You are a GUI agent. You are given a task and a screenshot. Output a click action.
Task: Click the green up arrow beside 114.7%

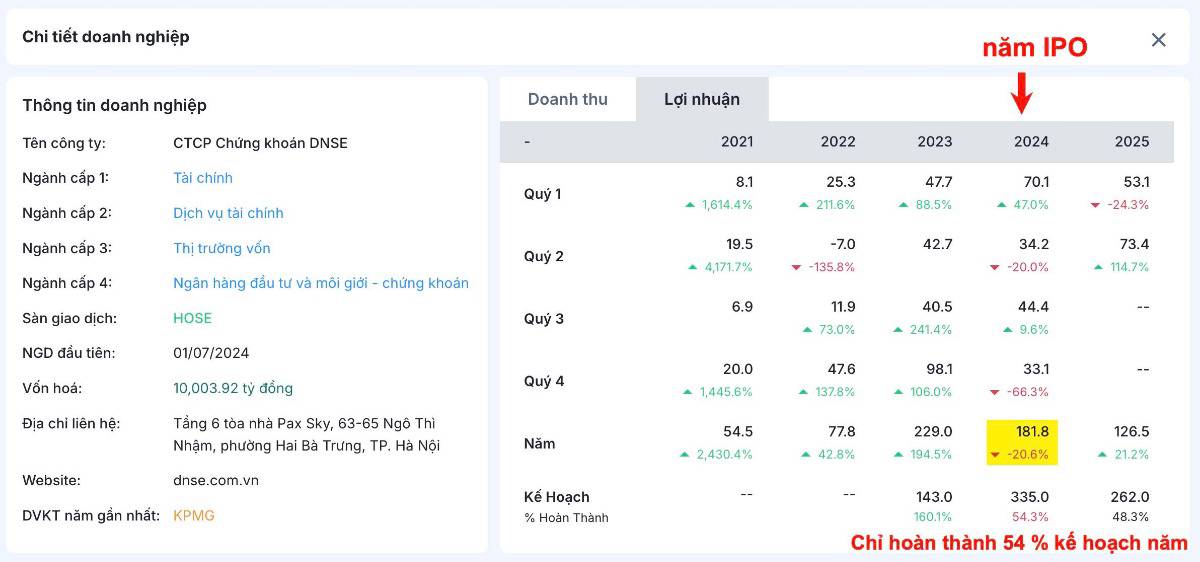coord(1100,267)
